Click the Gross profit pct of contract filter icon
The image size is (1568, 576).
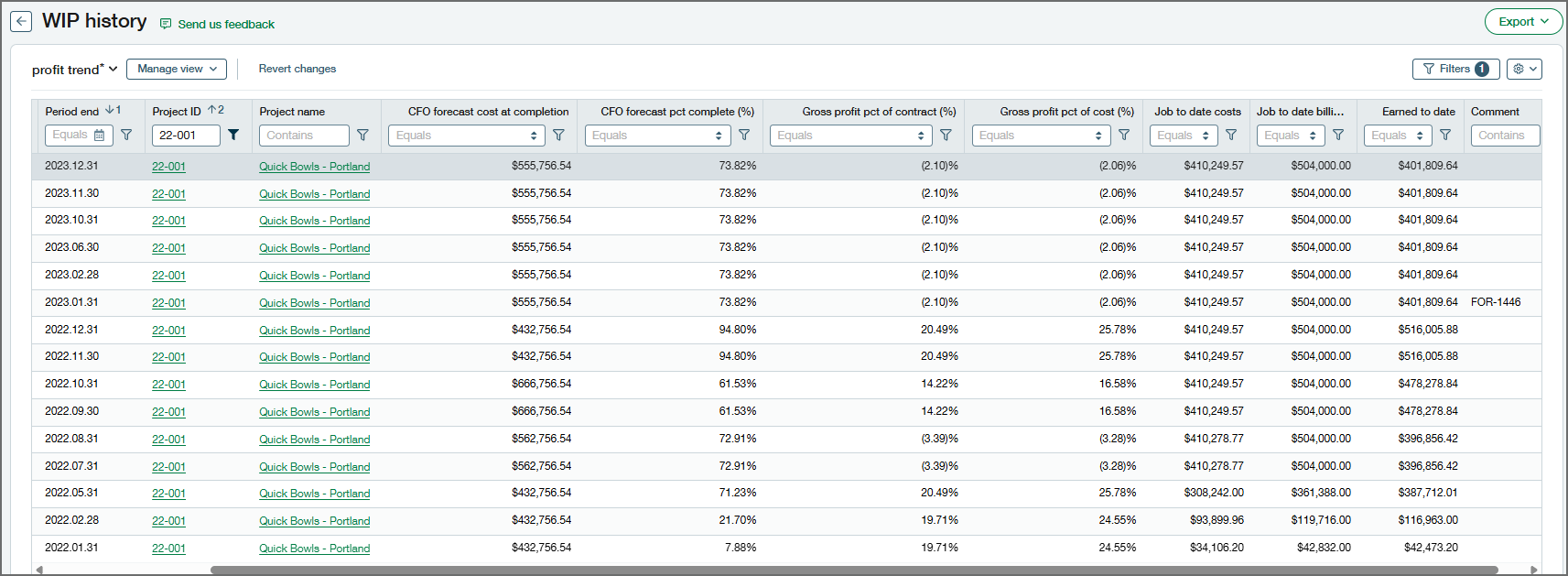946,136
